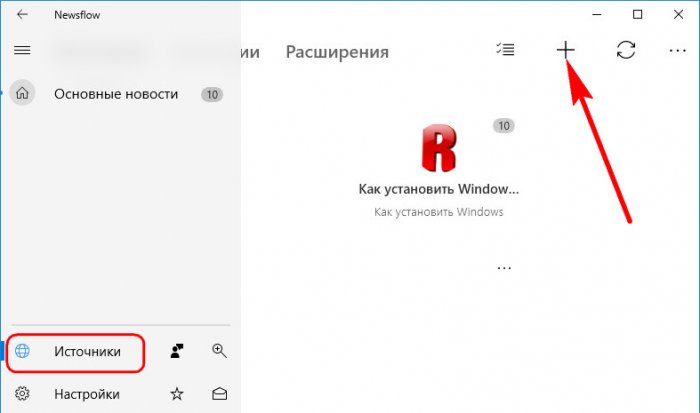Click the home icon in the sidebar

pos(24,94)
